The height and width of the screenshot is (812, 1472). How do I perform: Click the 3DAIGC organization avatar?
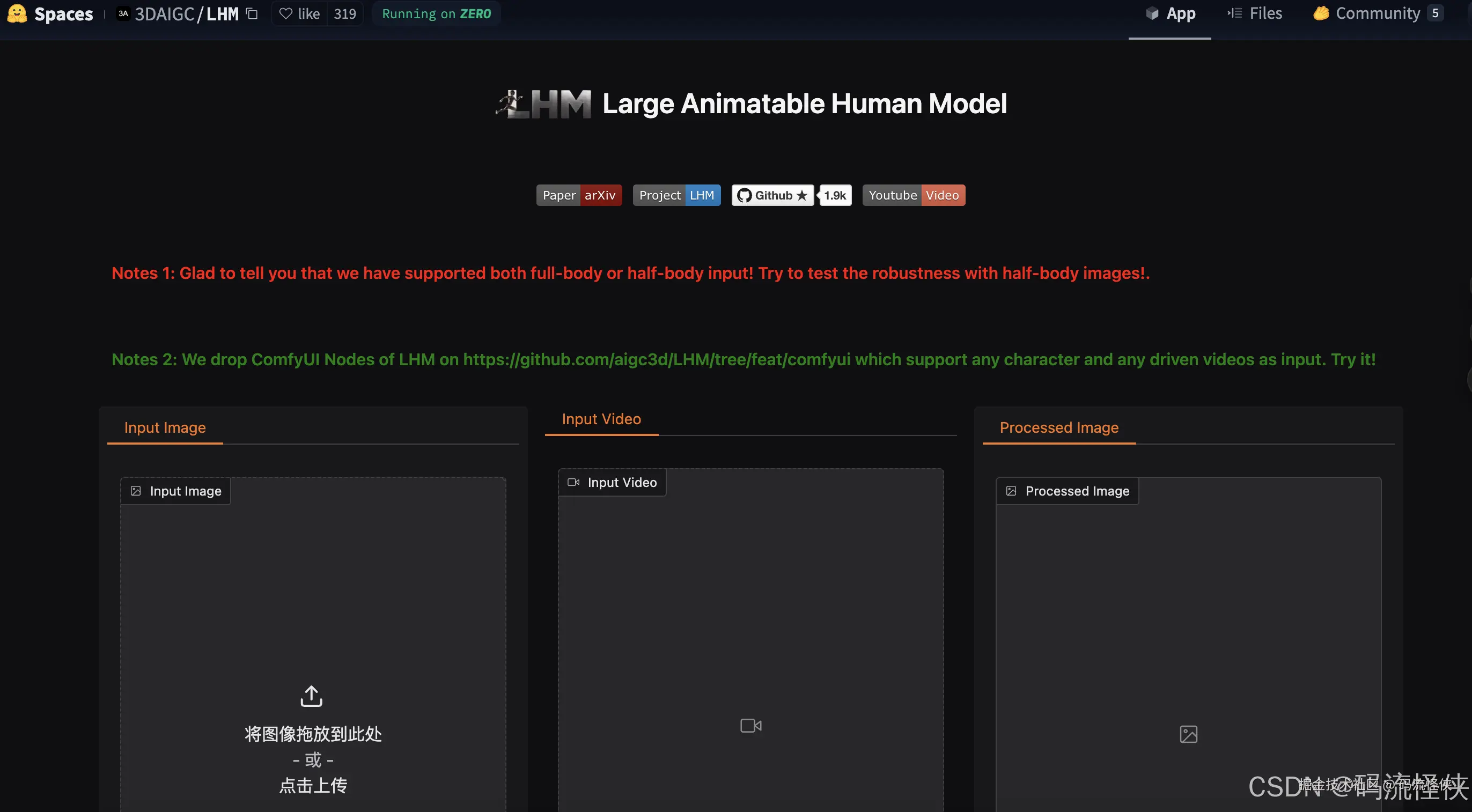pyautogui.click(x=123, y=14)
